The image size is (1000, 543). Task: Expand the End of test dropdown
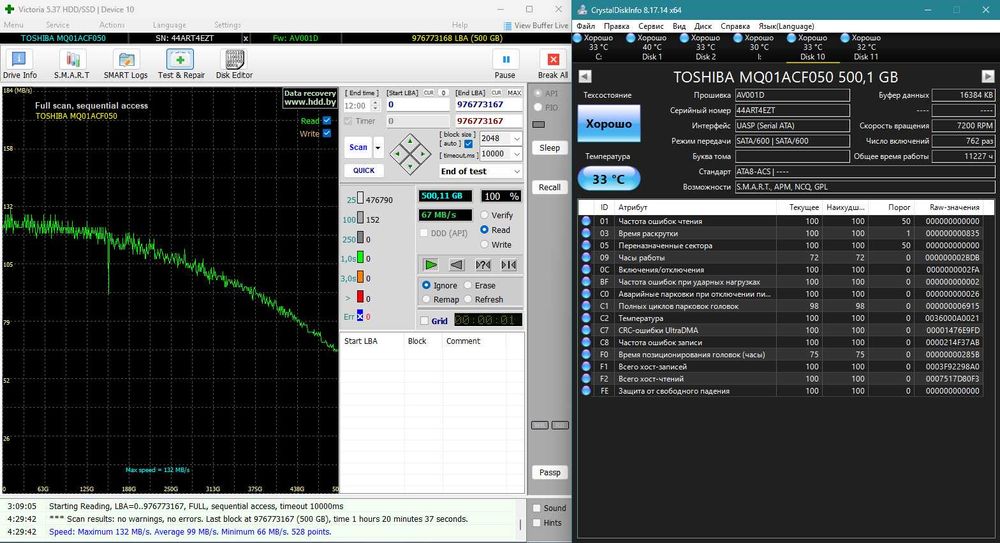[515, 171]
